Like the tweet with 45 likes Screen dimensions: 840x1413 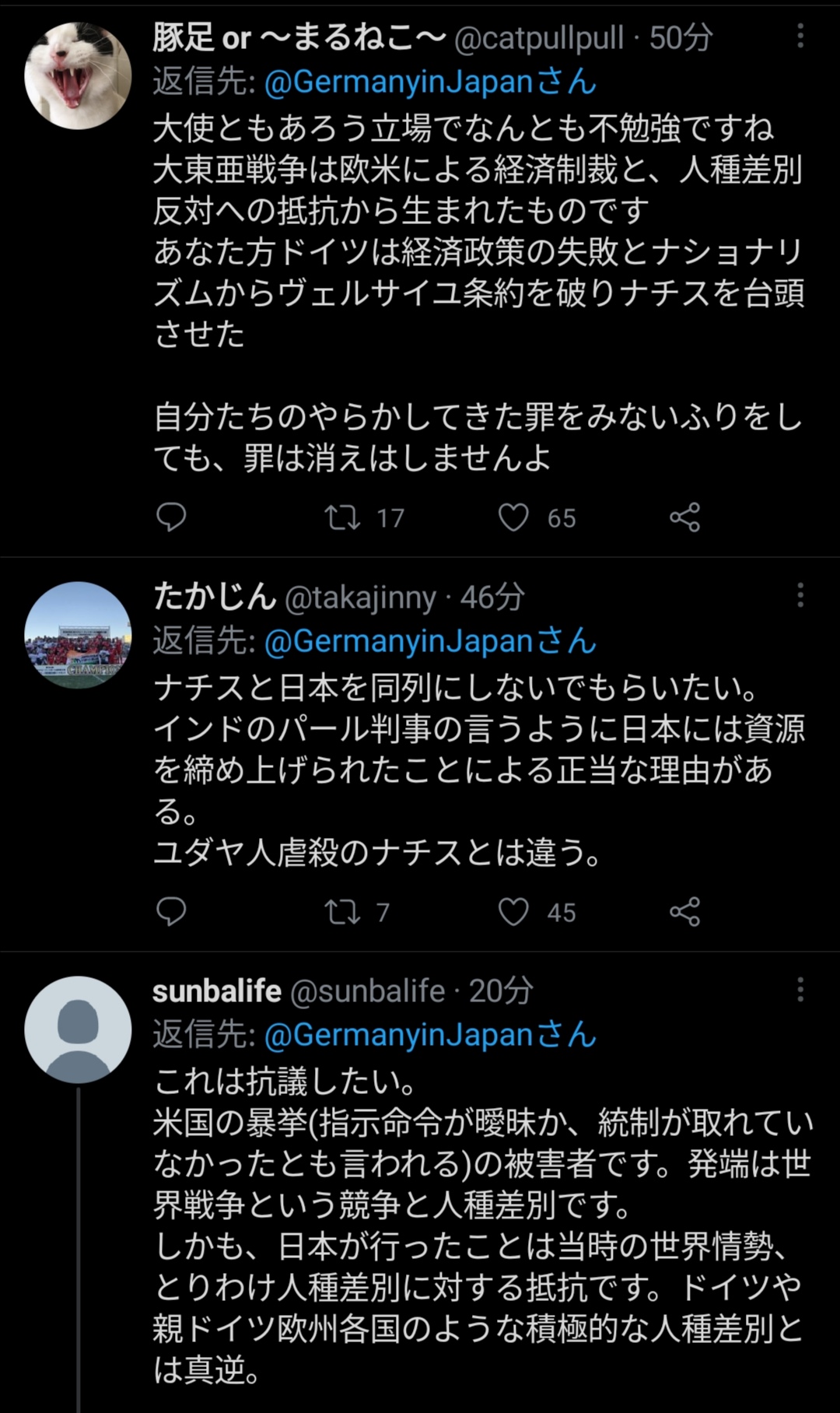513,912
